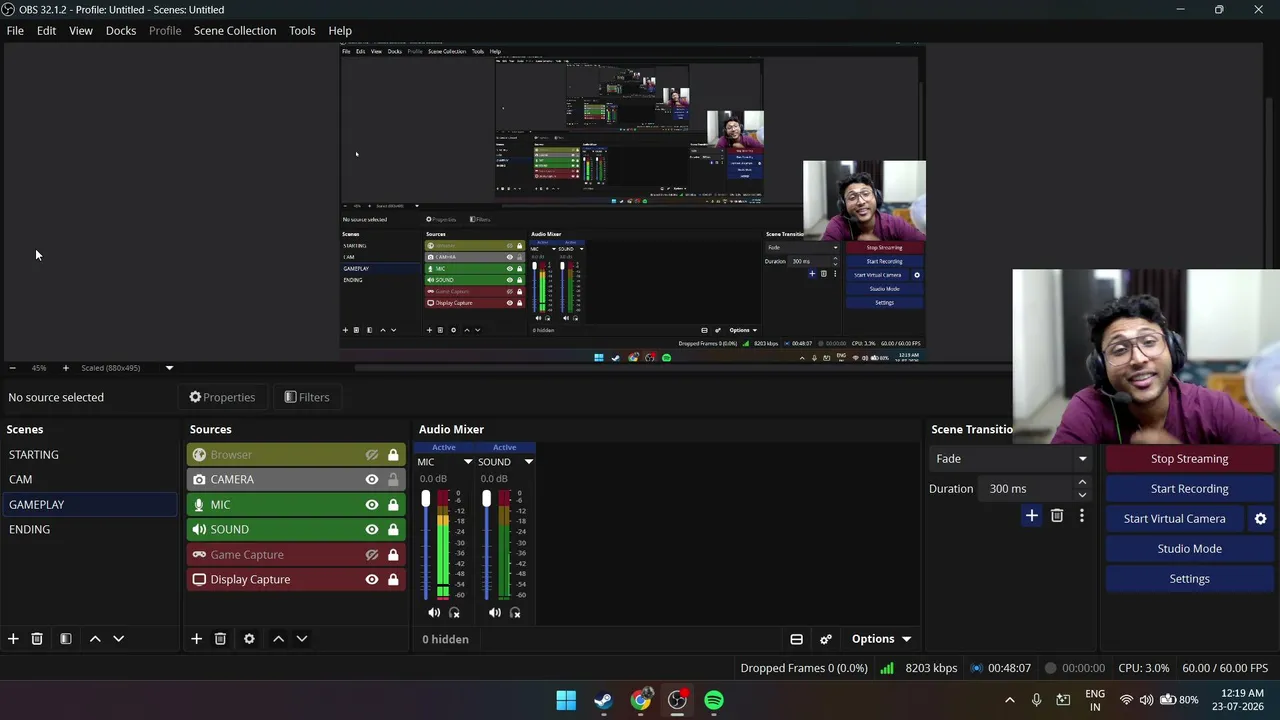Mute the MIC channel speaker icon
This screenshot has height=720, width=1280.
(434, 613)
